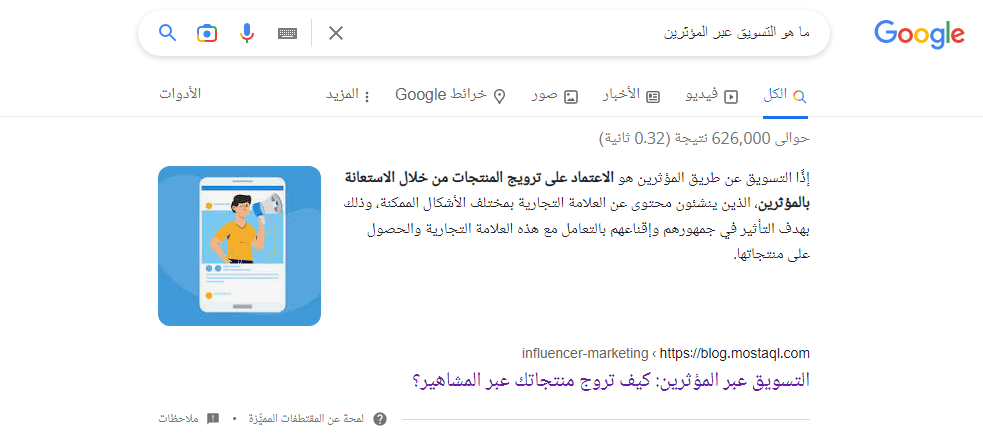Select the الكل (All) results tab
The height and width of the screenshot is (437, 983).
pos(783,96)
